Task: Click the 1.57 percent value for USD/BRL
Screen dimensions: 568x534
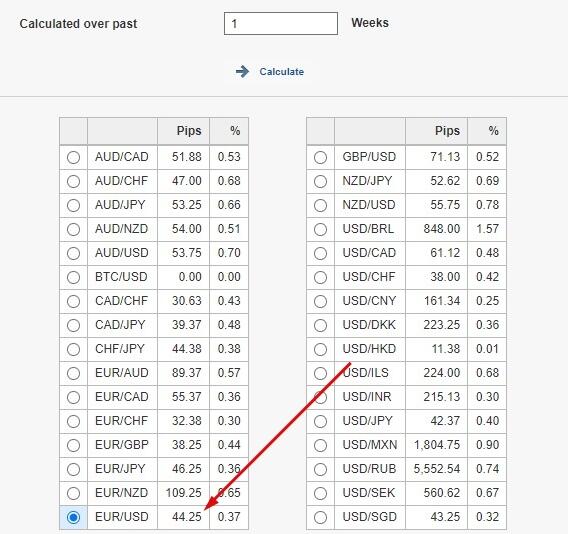Action: [x=487, y=229]
